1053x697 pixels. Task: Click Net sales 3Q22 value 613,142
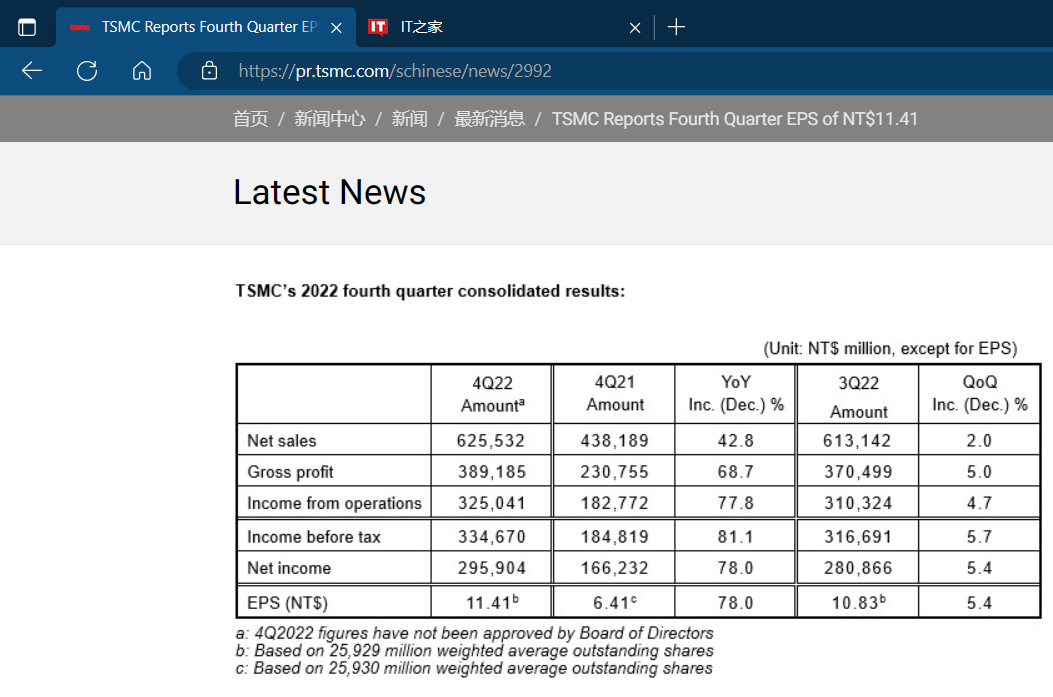[x=858, y=440]
